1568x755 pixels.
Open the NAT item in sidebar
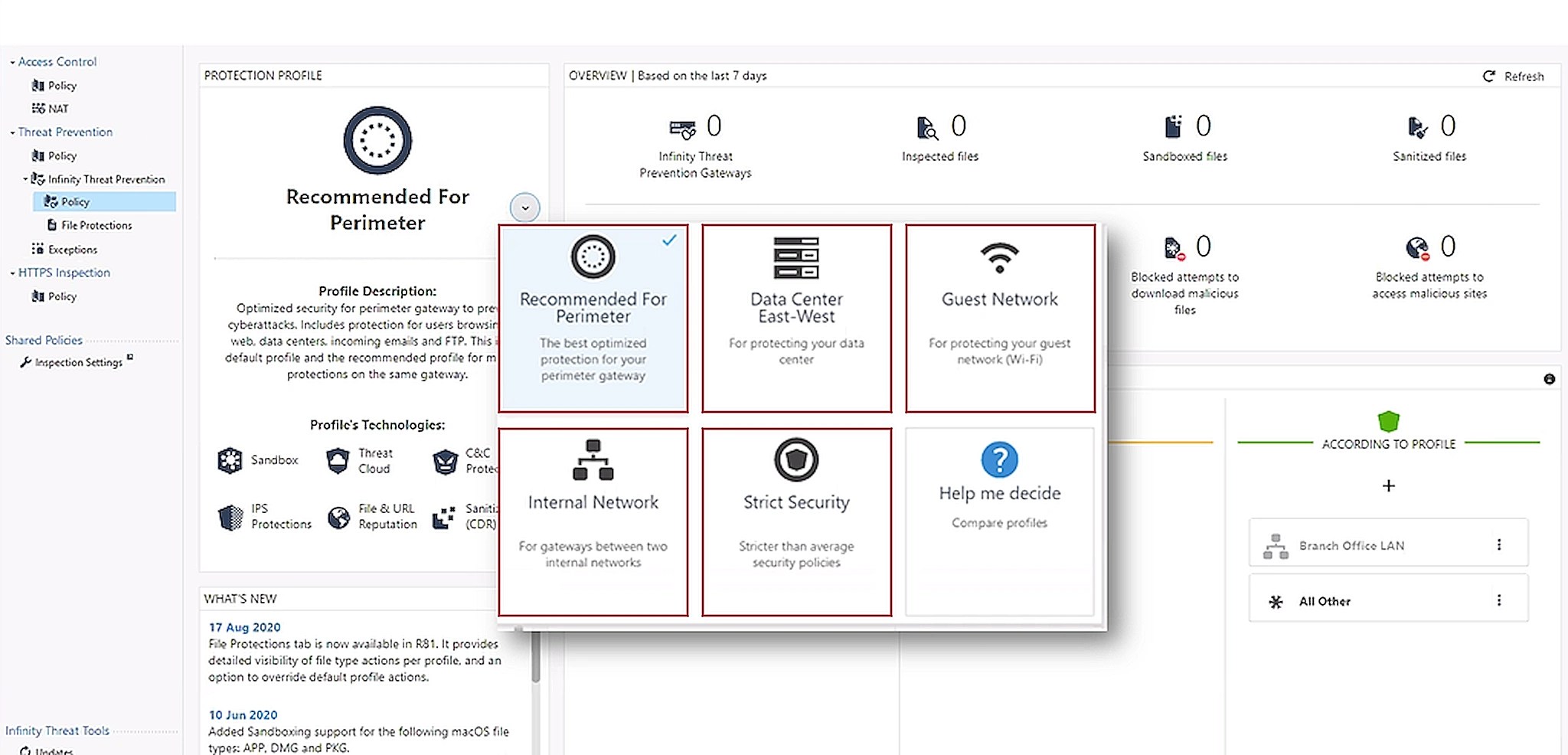pos(51,109)
